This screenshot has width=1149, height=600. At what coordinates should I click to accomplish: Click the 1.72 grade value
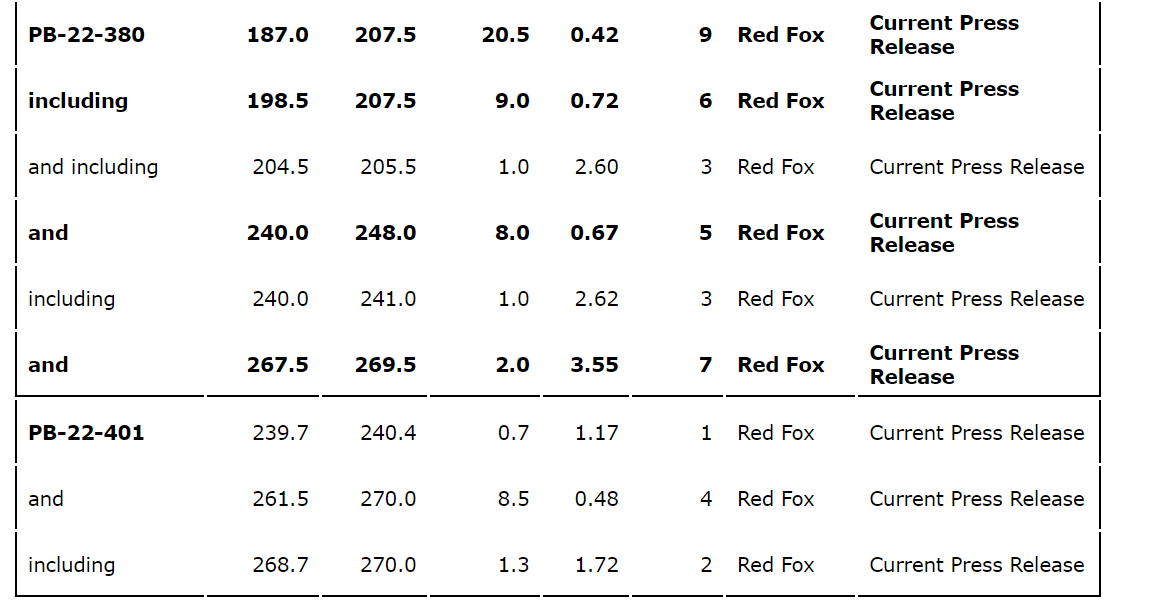pos(596,565)
